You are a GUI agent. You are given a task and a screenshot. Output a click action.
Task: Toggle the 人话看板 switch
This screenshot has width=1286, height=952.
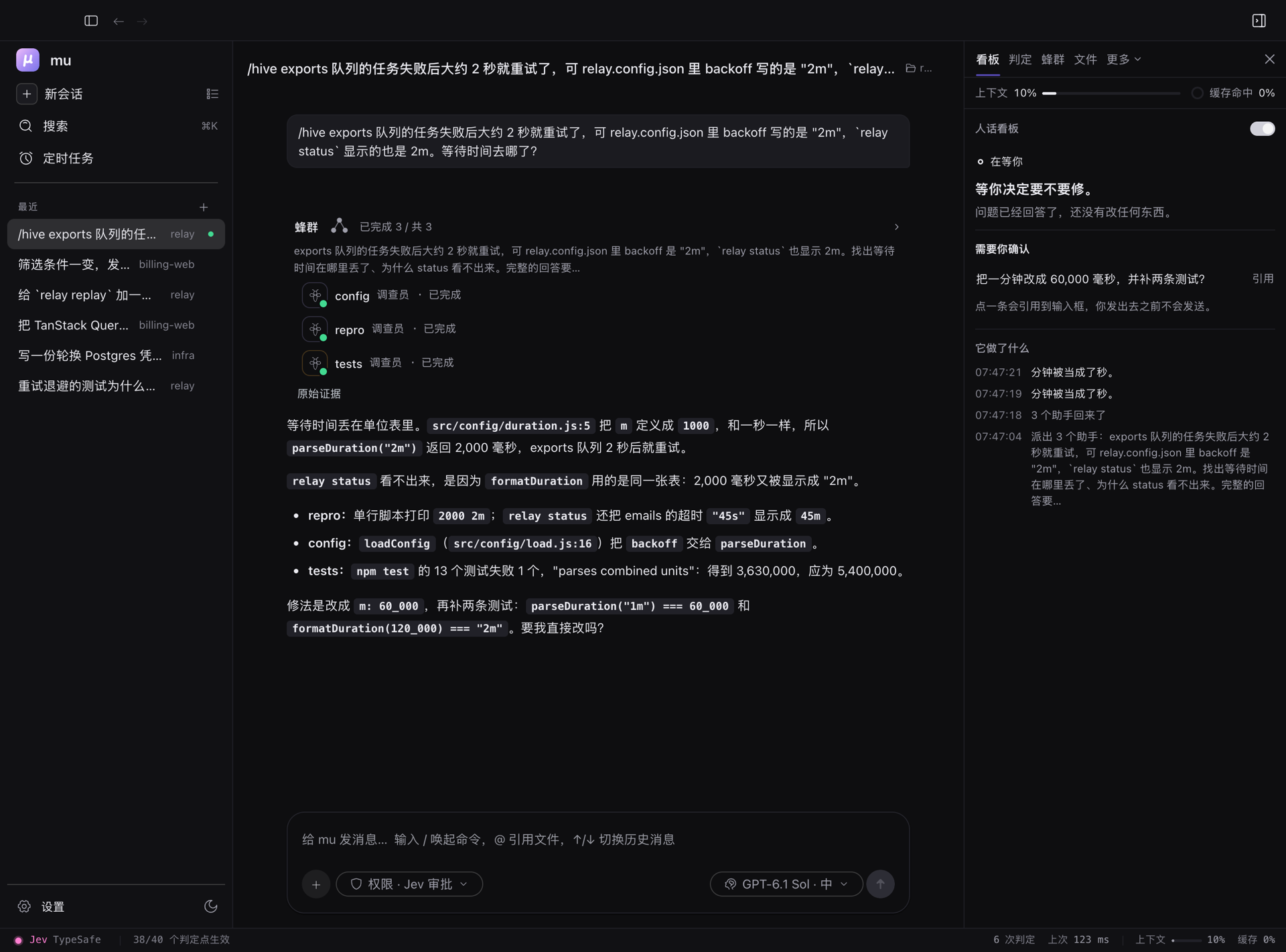pos(1262,129)
